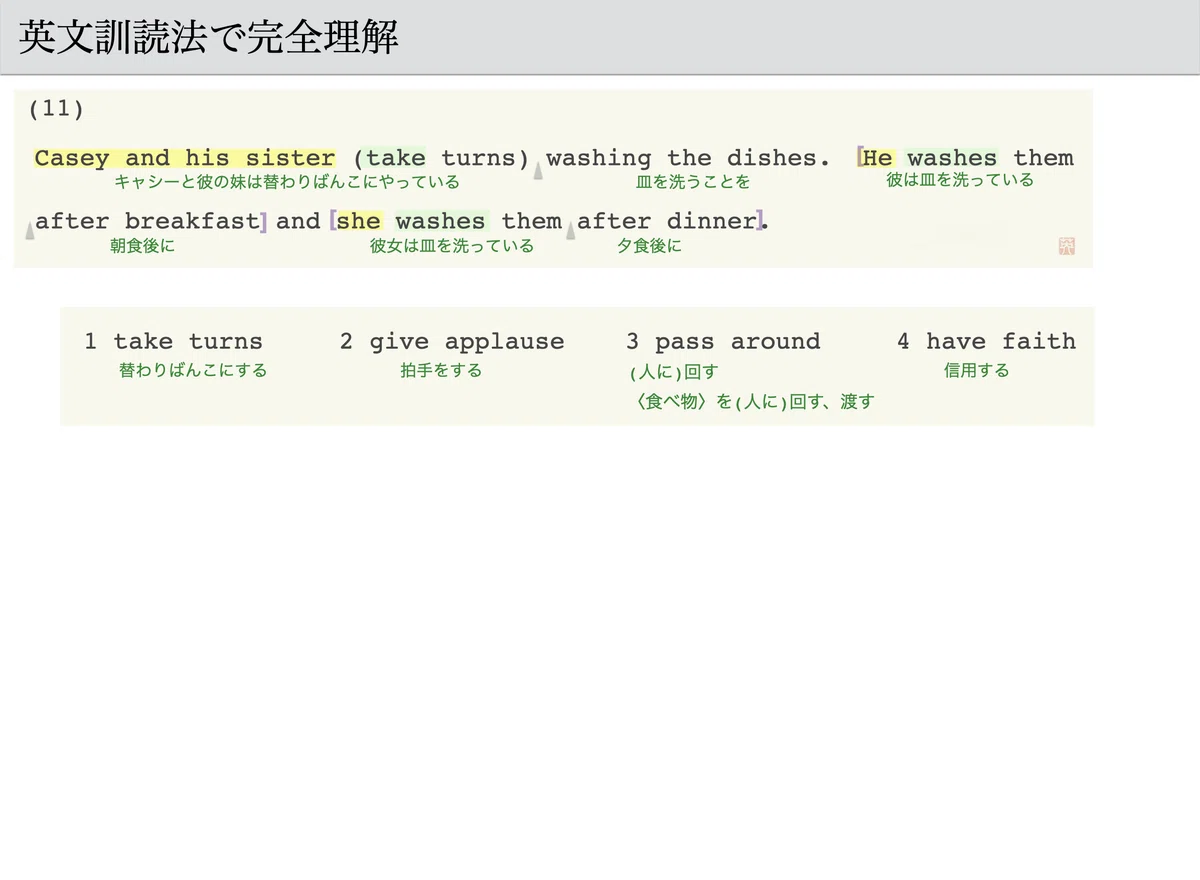The image size is (1200, 880).
Task: Click the word 'and' between the bracketed clauses
Action: 298,221
